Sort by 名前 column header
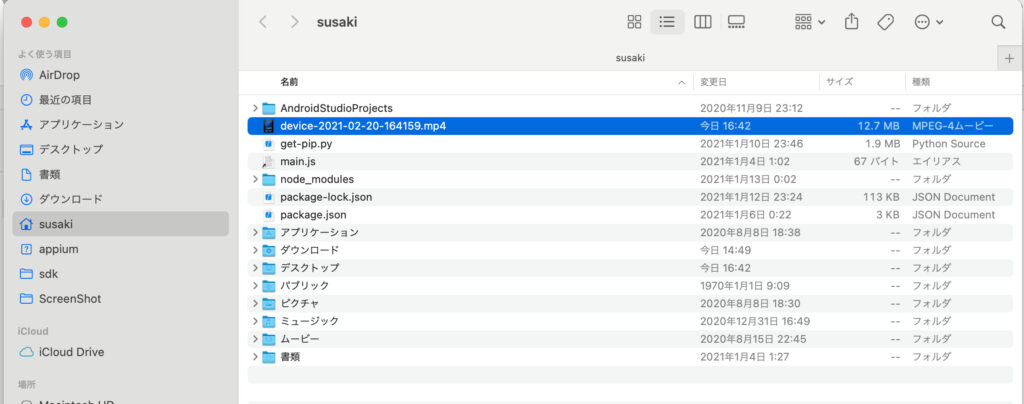This screenshot has height=404, width=1024. (289, 82)
